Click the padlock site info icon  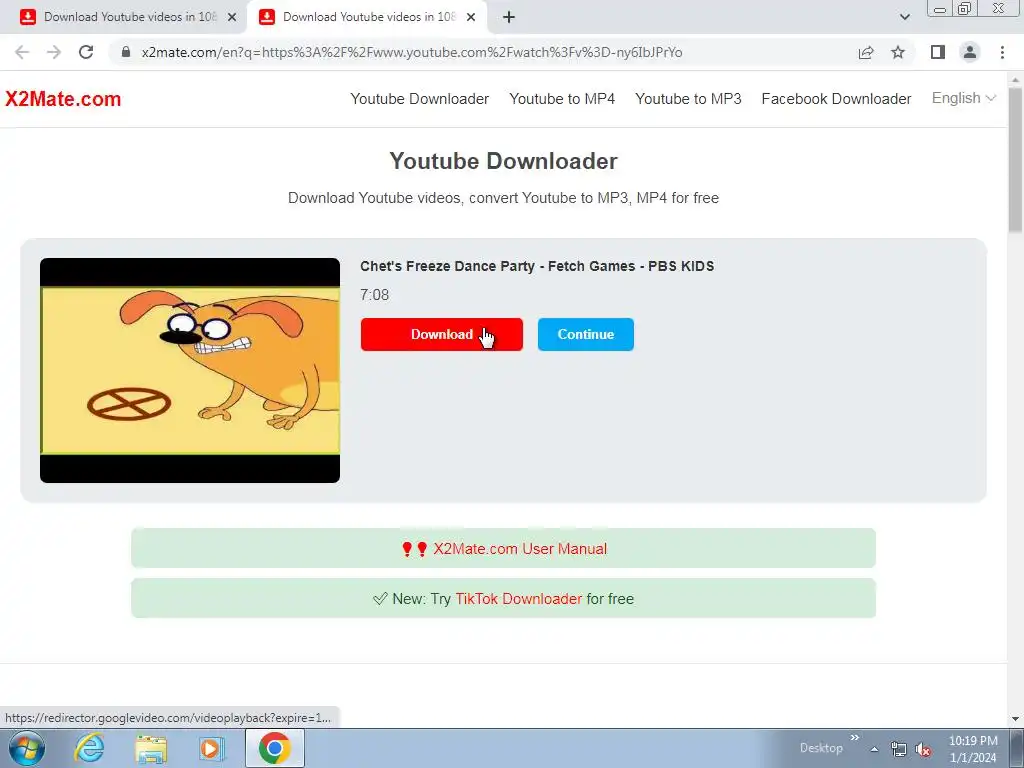pos(126,52)
